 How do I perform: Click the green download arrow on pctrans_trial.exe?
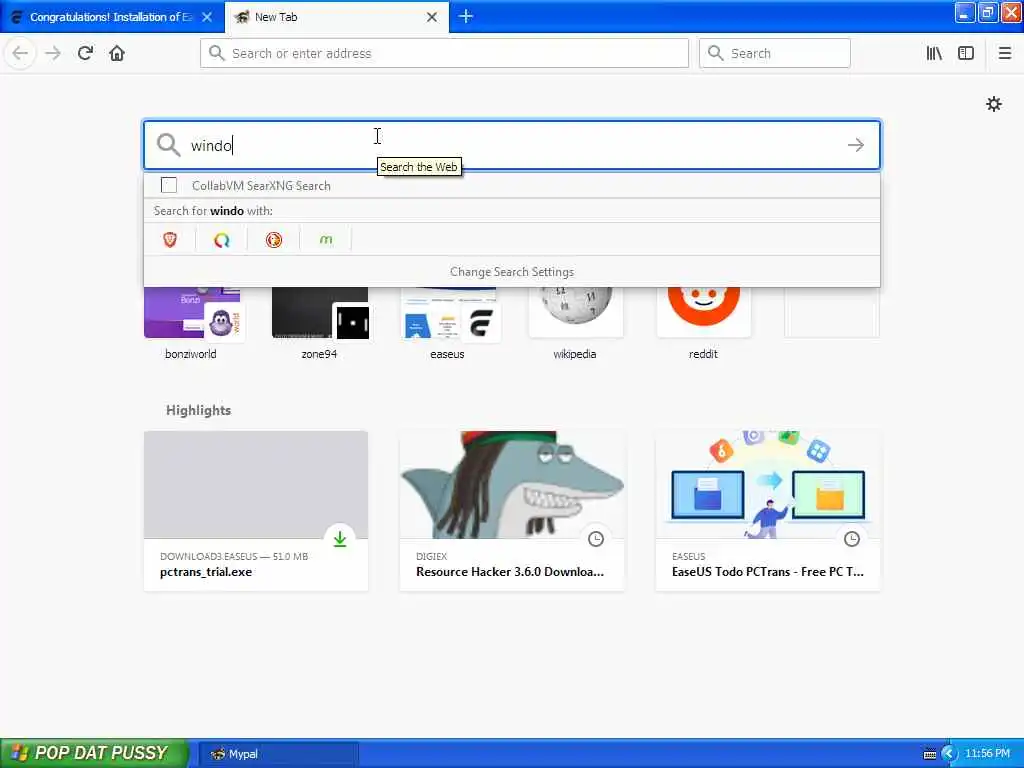[340, 539]
